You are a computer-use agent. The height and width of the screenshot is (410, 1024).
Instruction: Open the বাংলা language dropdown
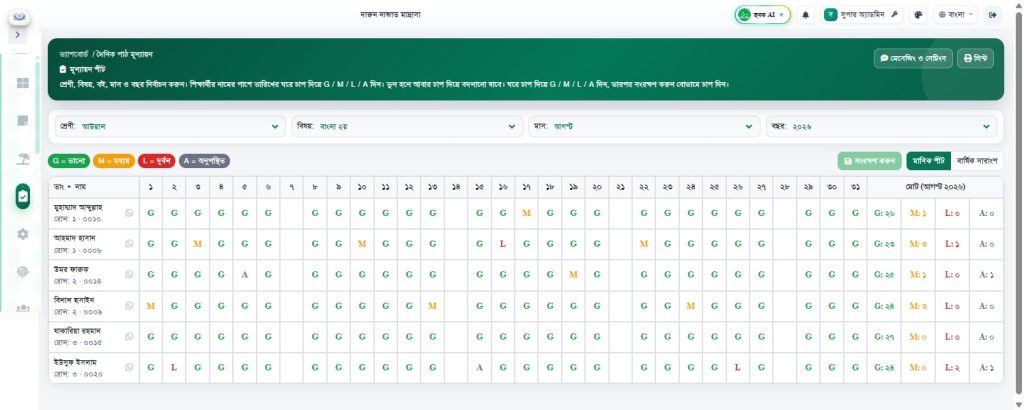[x=955, y=14]
